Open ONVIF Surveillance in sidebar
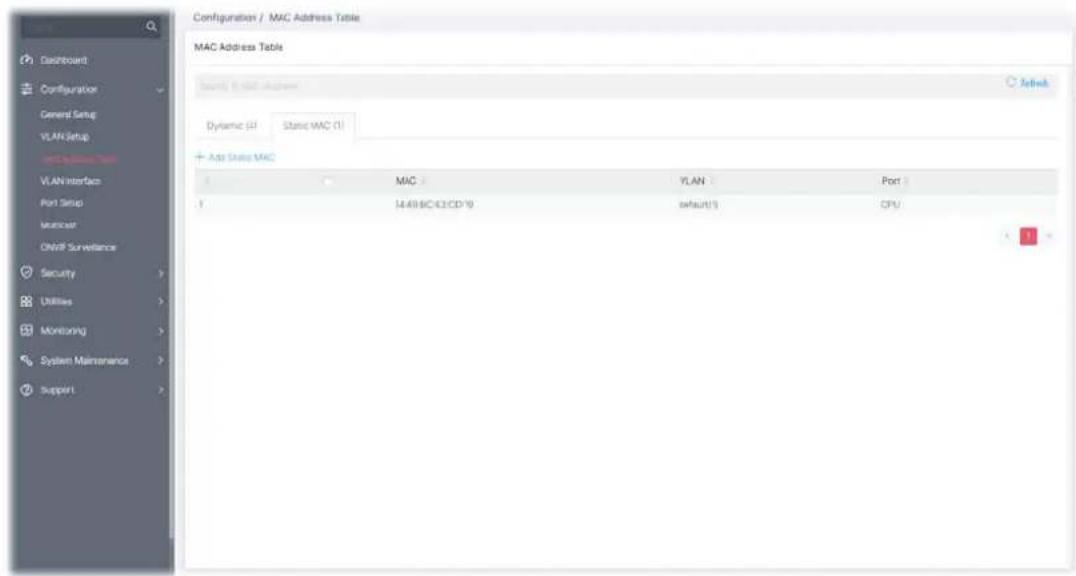This screenshot has height=576, width=1076. click(x=78, y=247)
